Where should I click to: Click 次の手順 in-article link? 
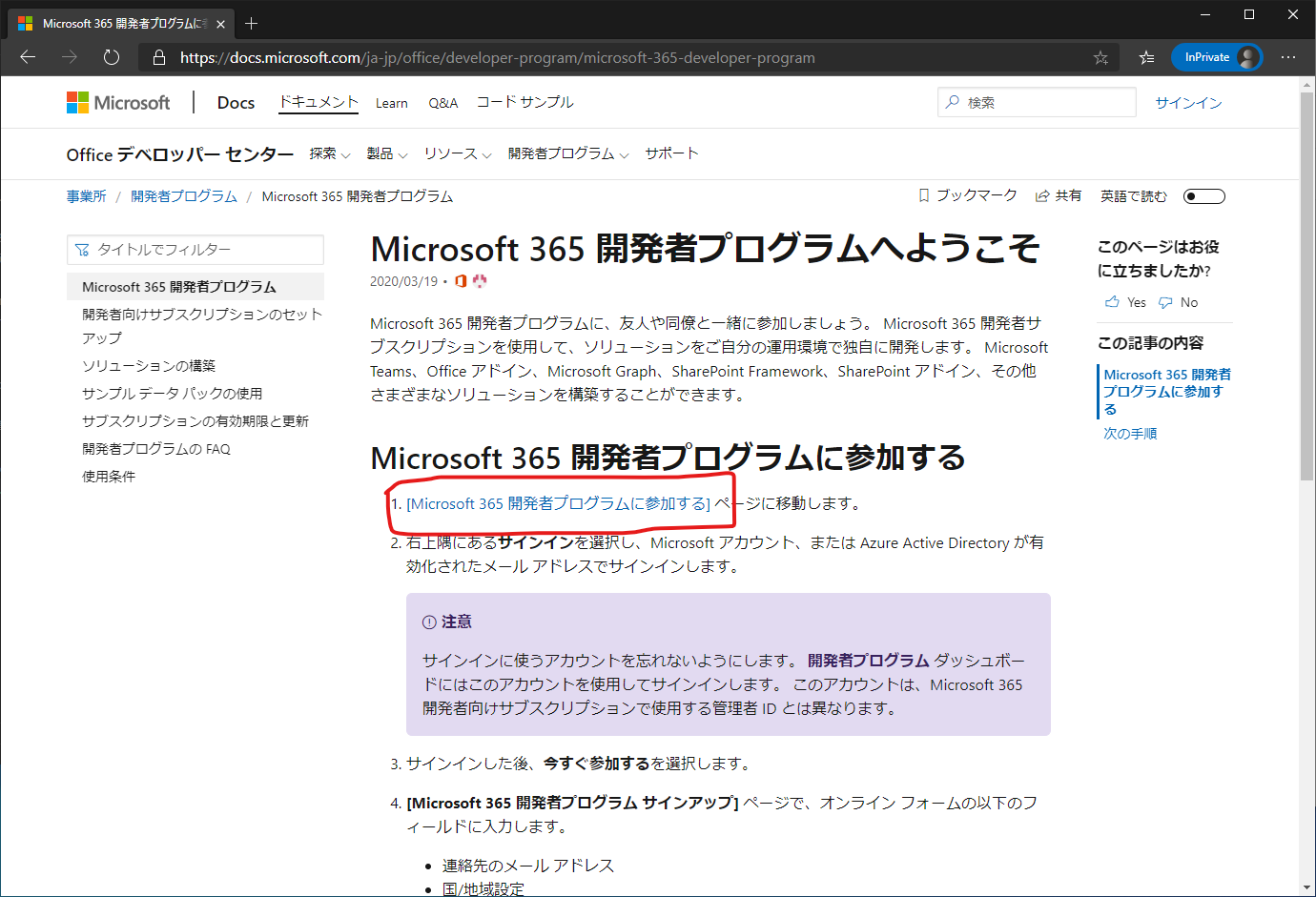coord(1130,434)
